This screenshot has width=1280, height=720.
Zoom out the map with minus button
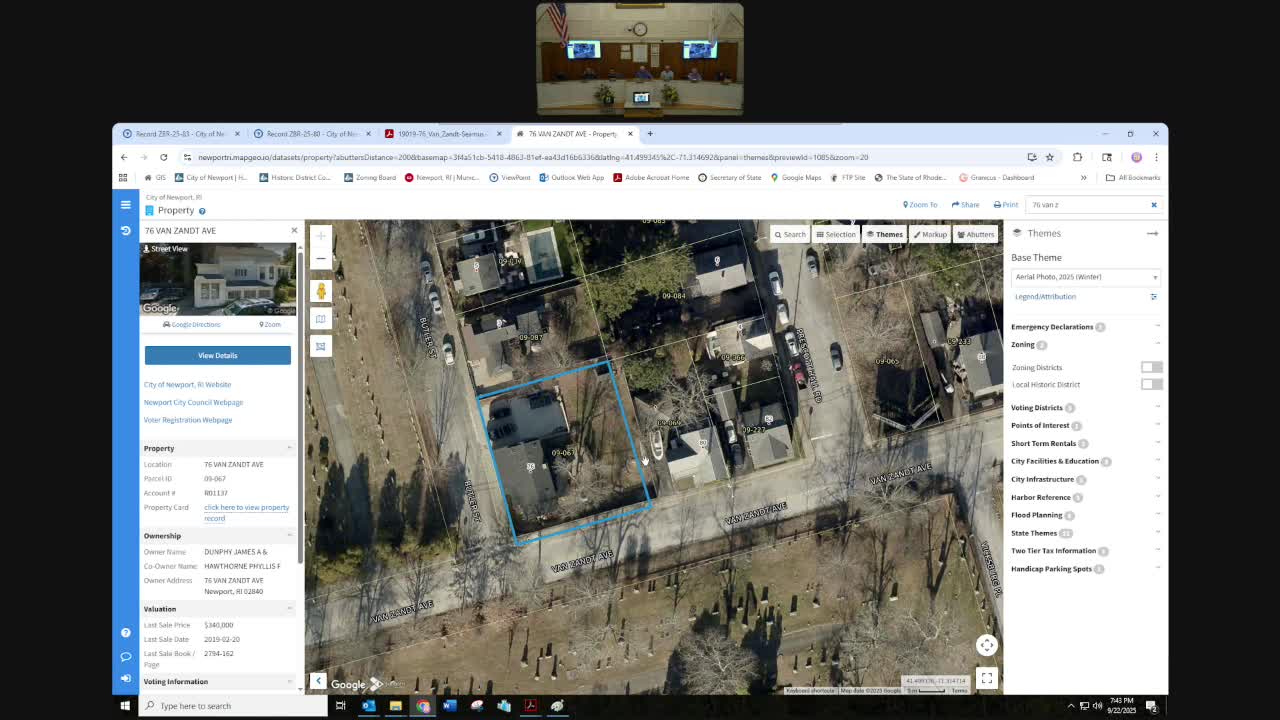pyautogui.click(x=320, y=258)
